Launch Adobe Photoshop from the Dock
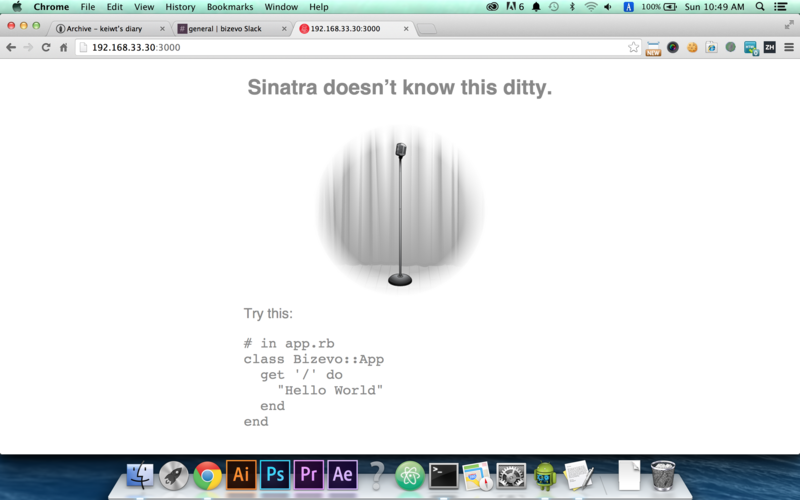Viewport: 800px width, 500px height. coord(275,475)
